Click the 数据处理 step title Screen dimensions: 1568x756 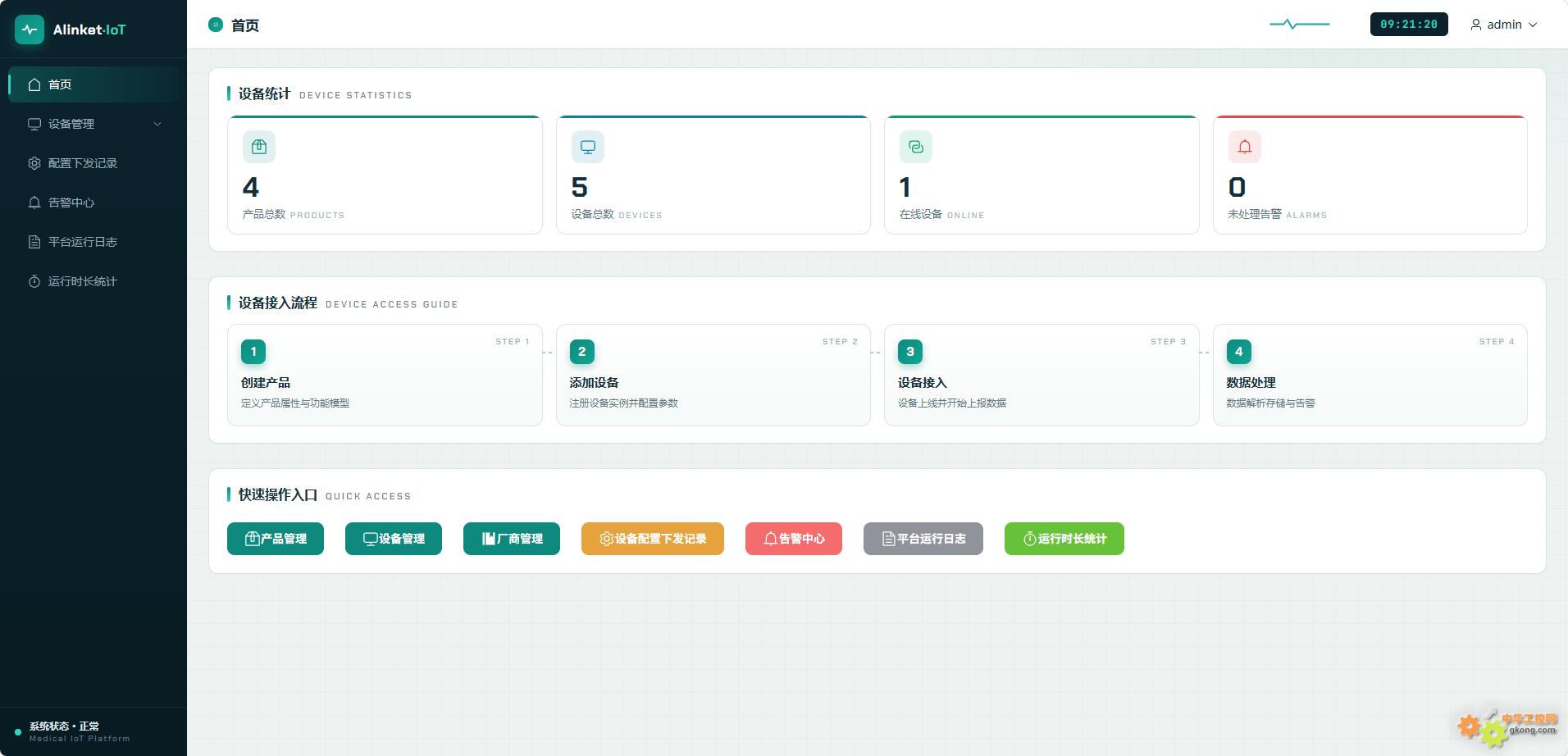pyautogui.click(x=1251, y=383)
